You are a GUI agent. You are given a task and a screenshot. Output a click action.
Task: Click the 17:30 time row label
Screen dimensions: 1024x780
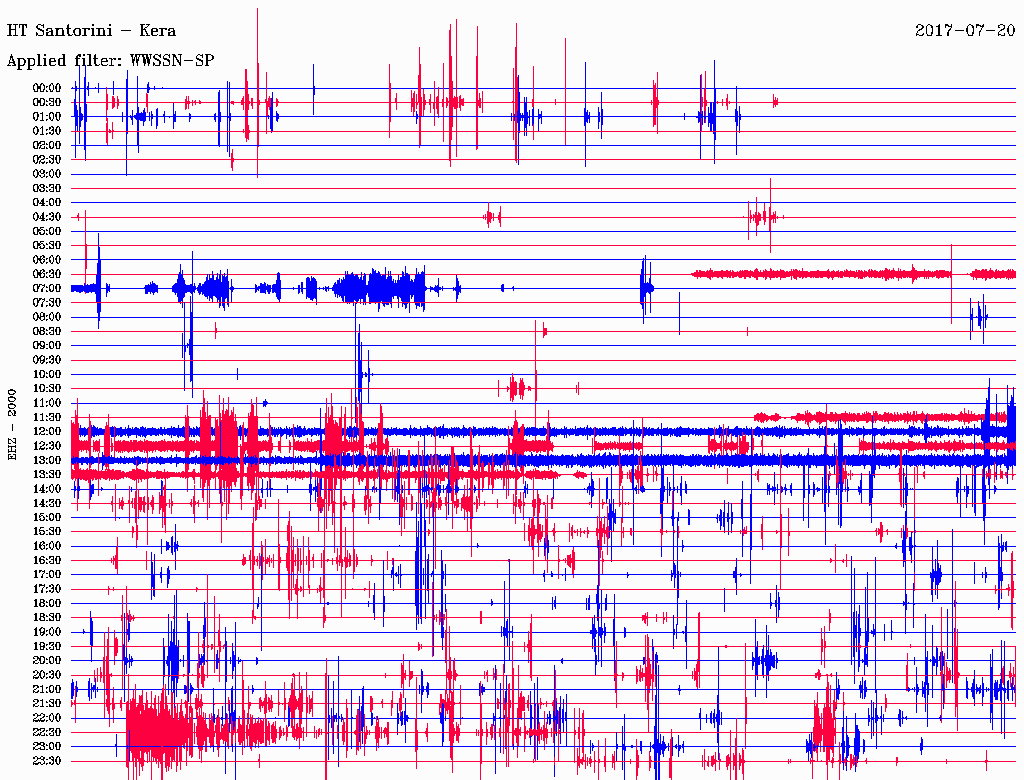[47, 589]
